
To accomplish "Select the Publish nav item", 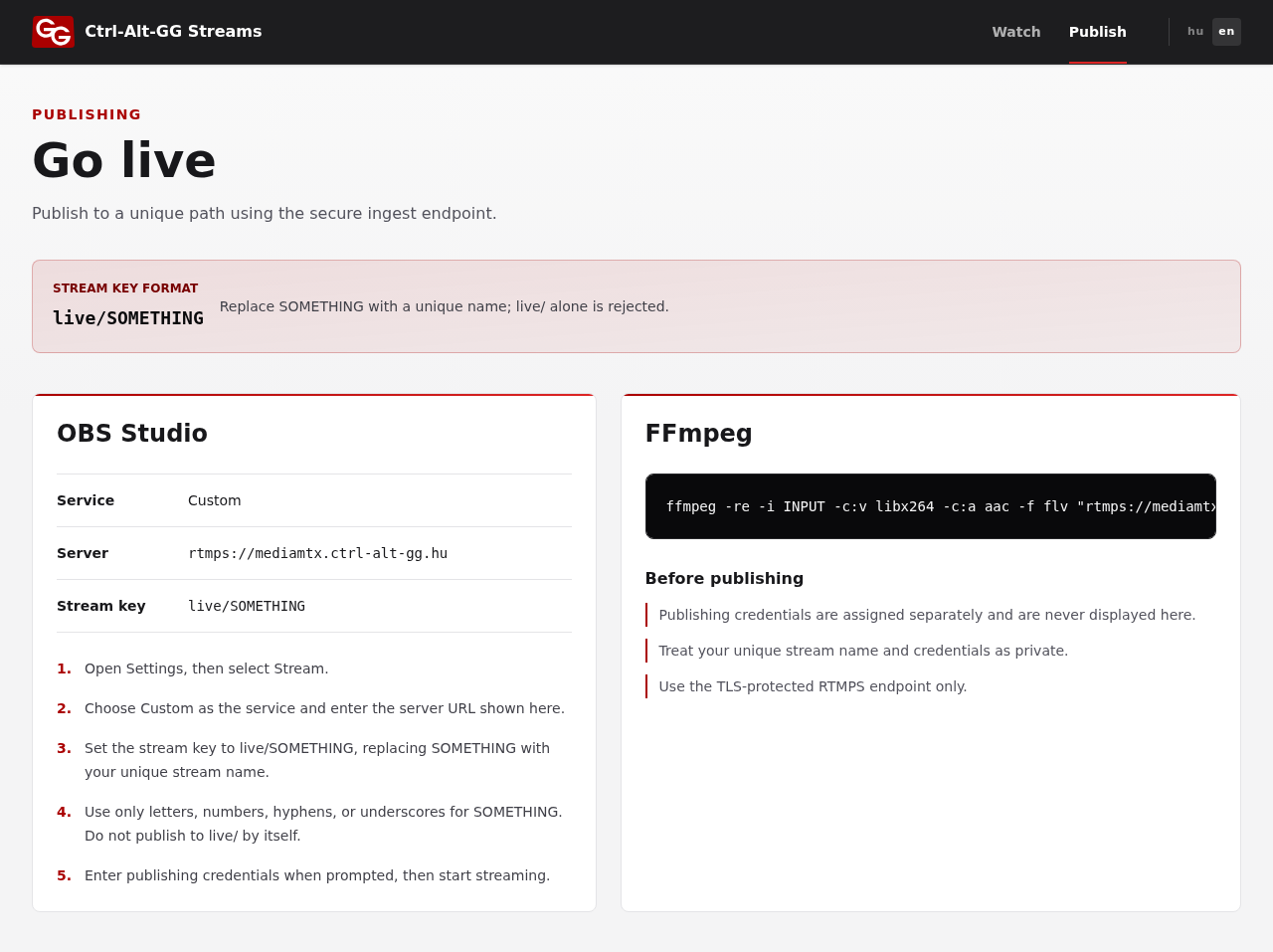I will pyautogui.click(x=1098, y=32).
